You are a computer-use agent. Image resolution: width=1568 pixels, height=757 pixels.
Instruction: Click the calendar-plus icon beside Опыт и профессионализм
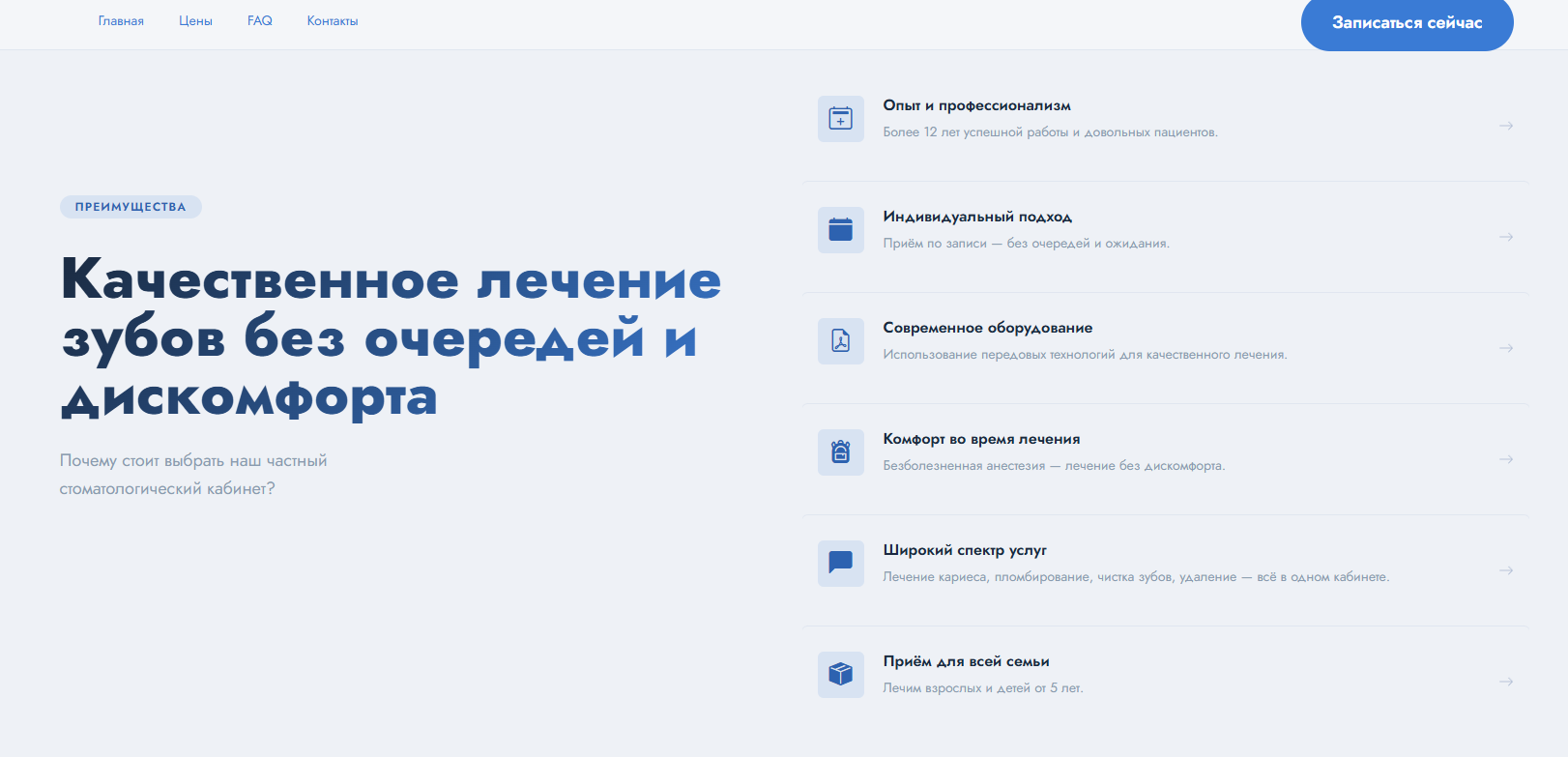pos(840,119)
